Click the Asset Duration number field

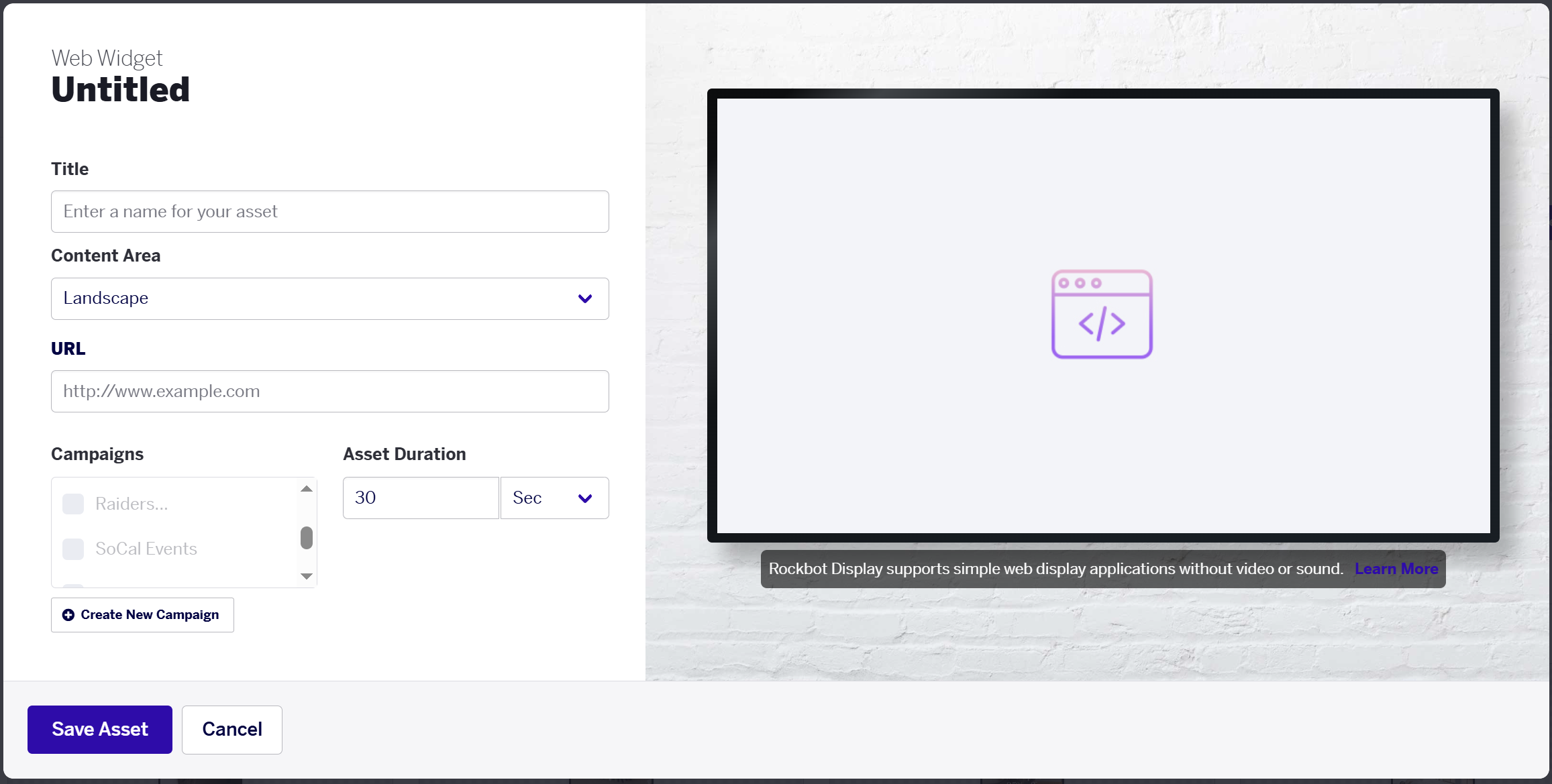tap(421, 498)
